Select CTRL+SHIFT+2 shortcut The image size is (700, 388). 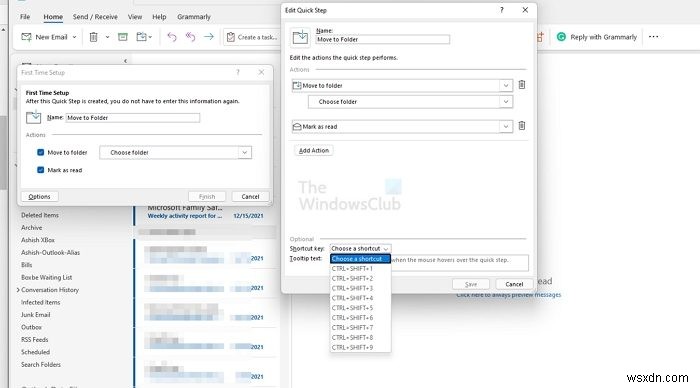[360, 278]
